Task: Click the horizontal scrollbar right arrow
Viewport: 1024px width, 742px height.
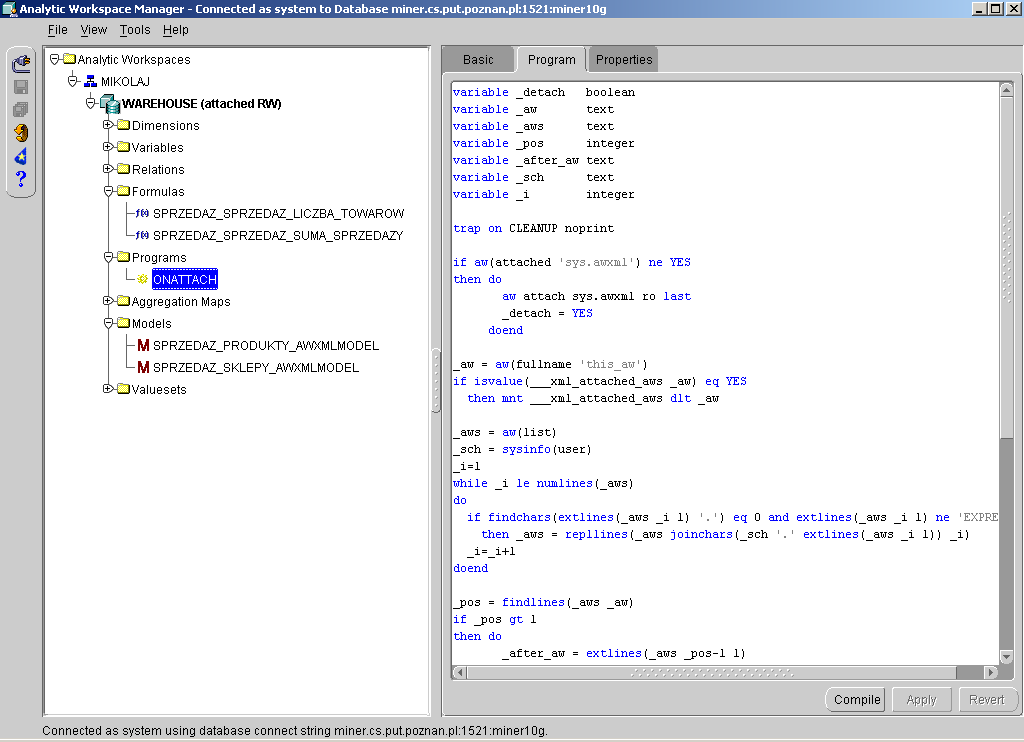Action: [x=992, y=672]
